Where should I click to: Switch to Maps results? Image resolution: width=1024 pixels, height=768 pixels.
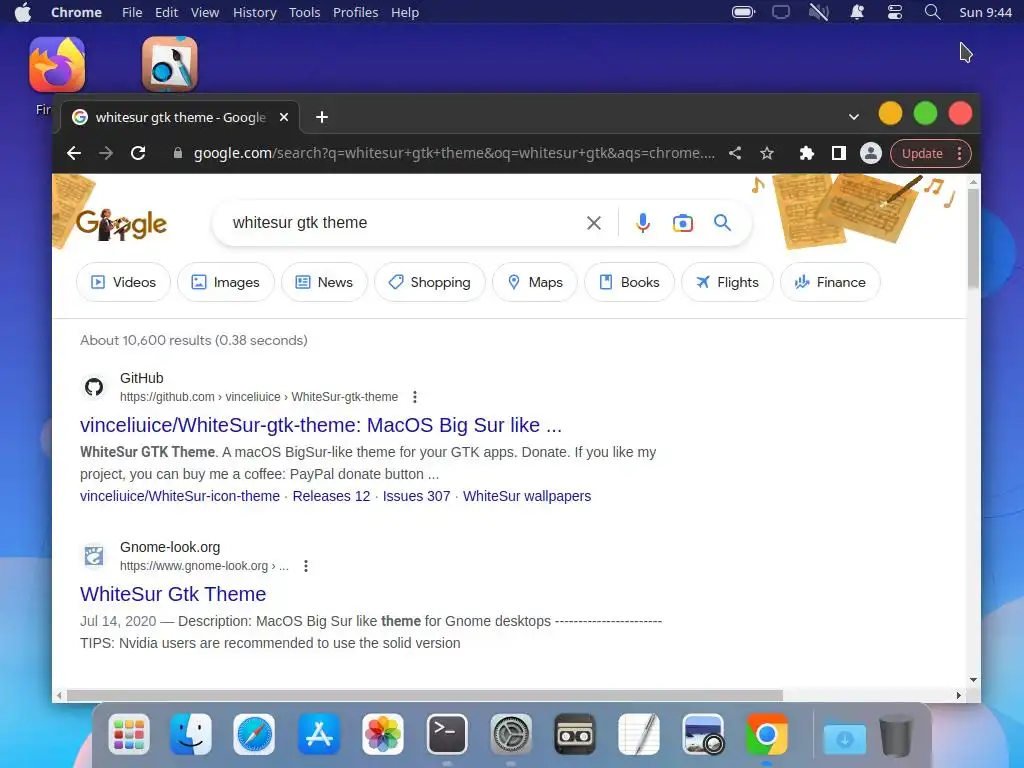(535, 282)
